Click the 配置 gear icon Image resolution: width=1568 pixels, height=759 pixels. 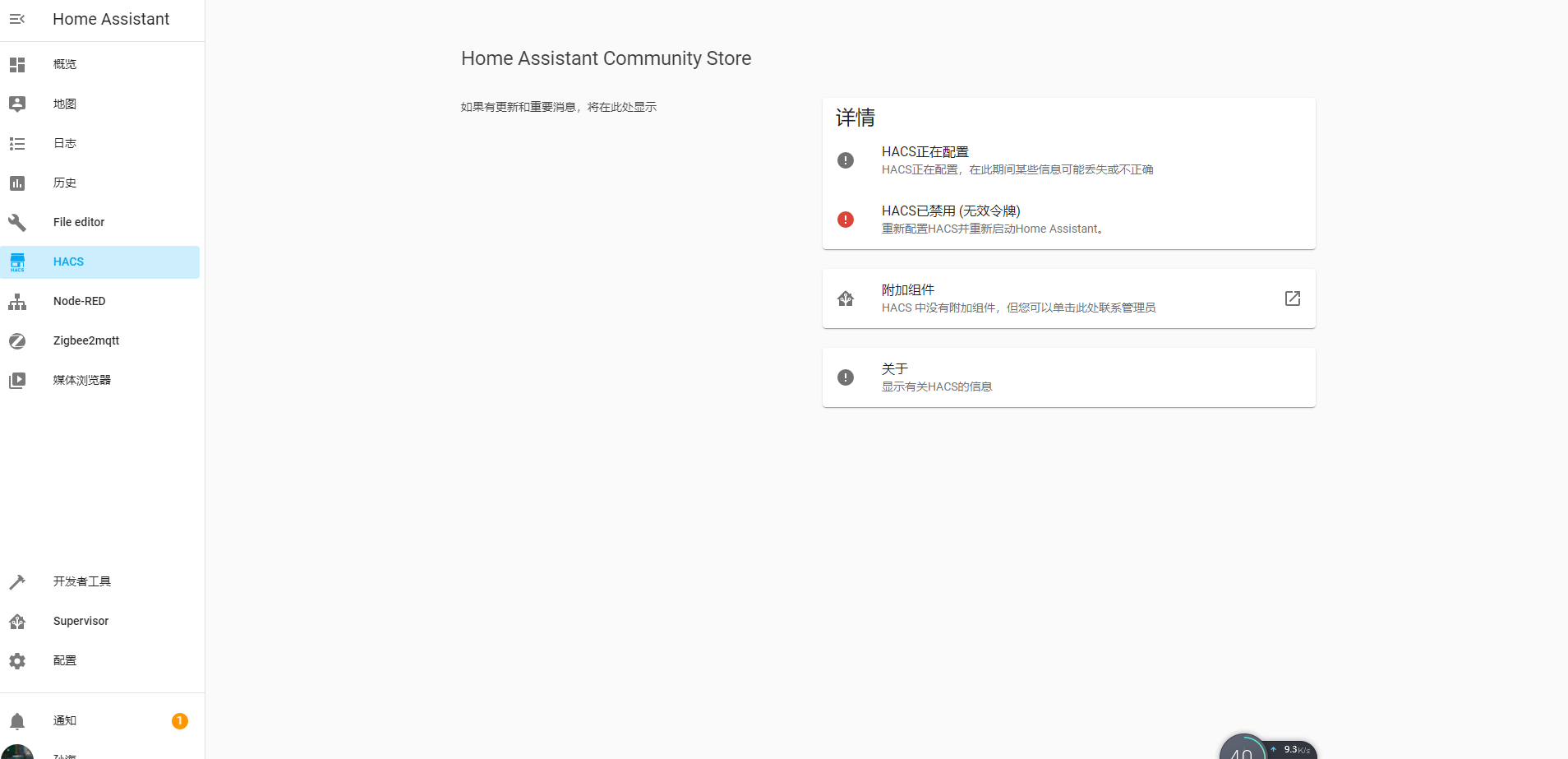click(x=17, y=660)
